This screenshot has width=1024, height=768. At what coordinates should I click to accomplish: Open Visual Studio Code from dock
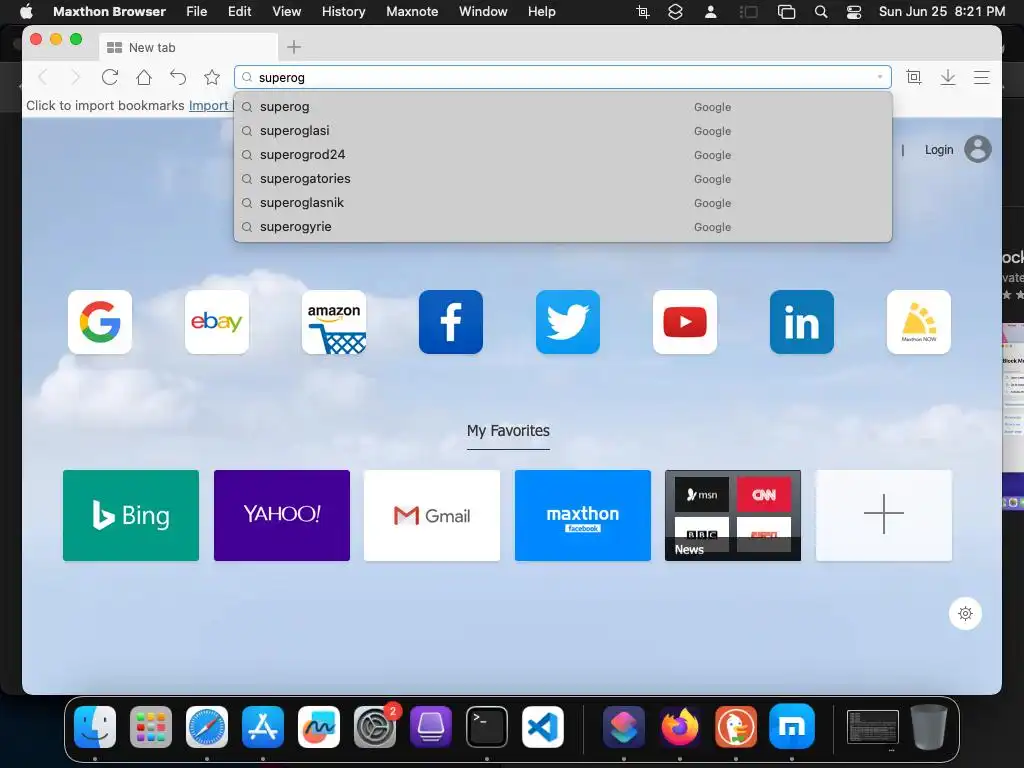click(x=543, y=727)
